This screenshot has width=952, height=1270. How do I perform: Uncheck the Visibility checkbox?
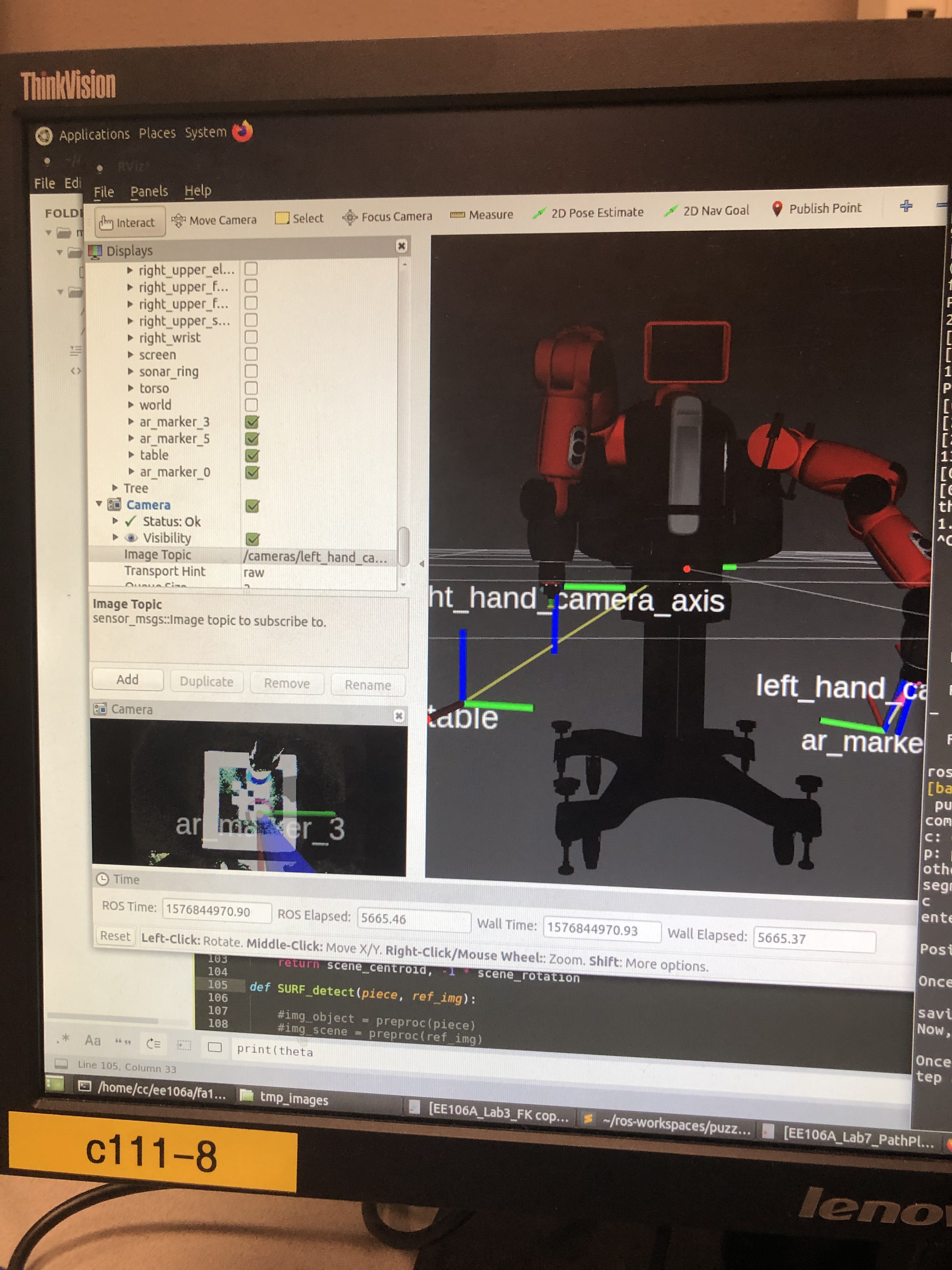coord(252,539)
